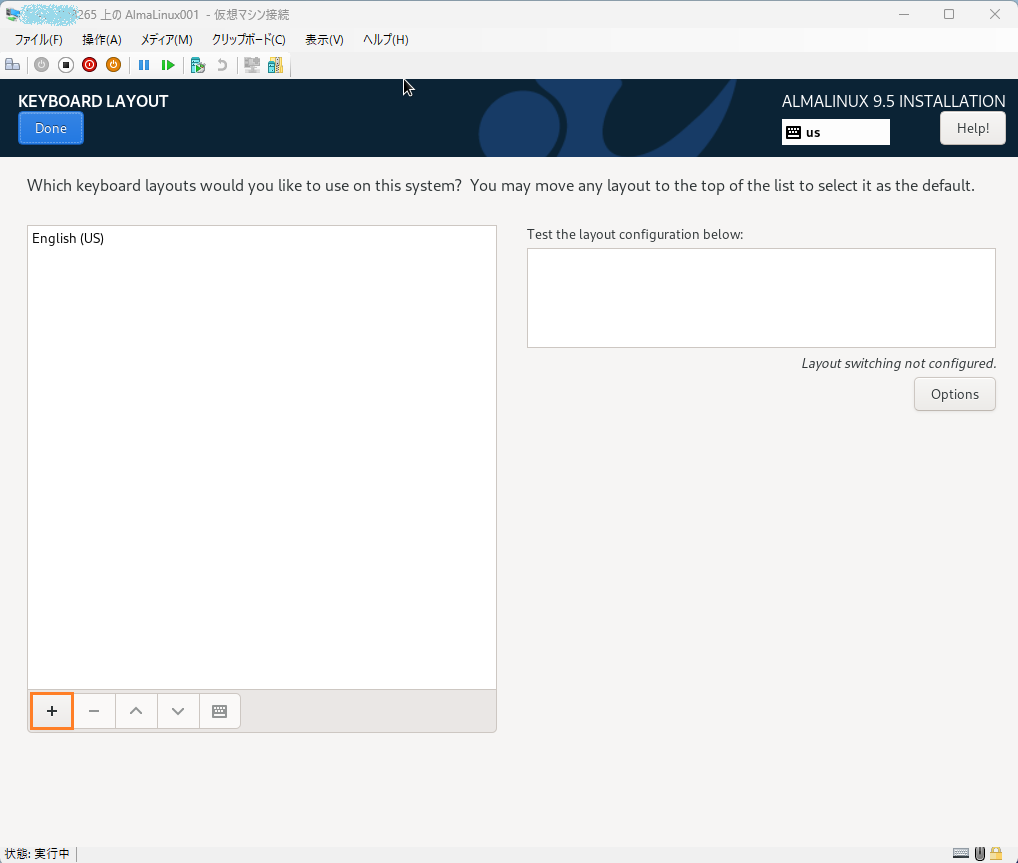Click the 'us' keyboard layout indicator

pos(836,132)
